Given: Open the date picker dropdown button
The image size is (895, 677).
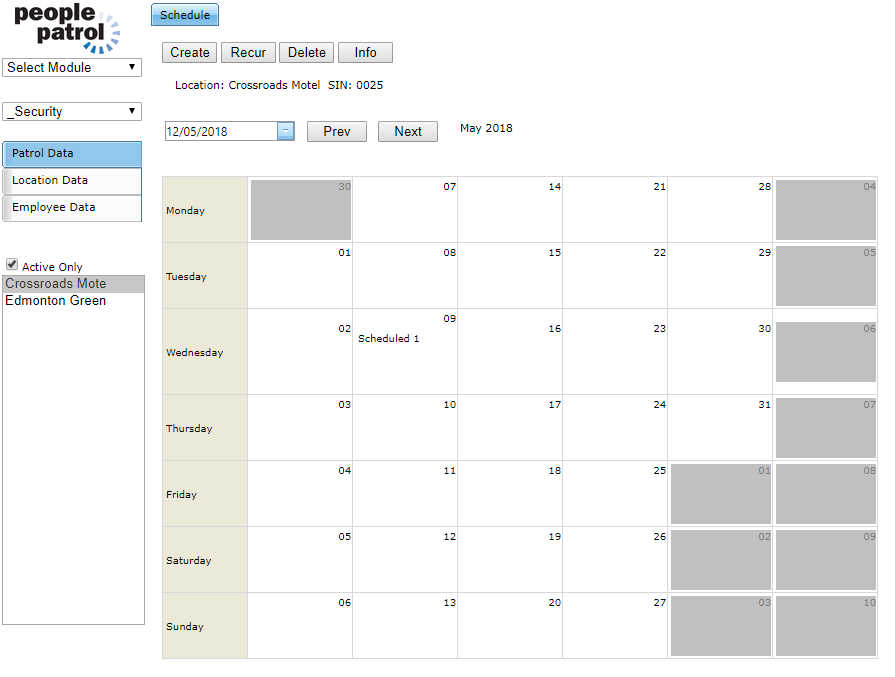Looking at the screenshot, I should point(286,131).
